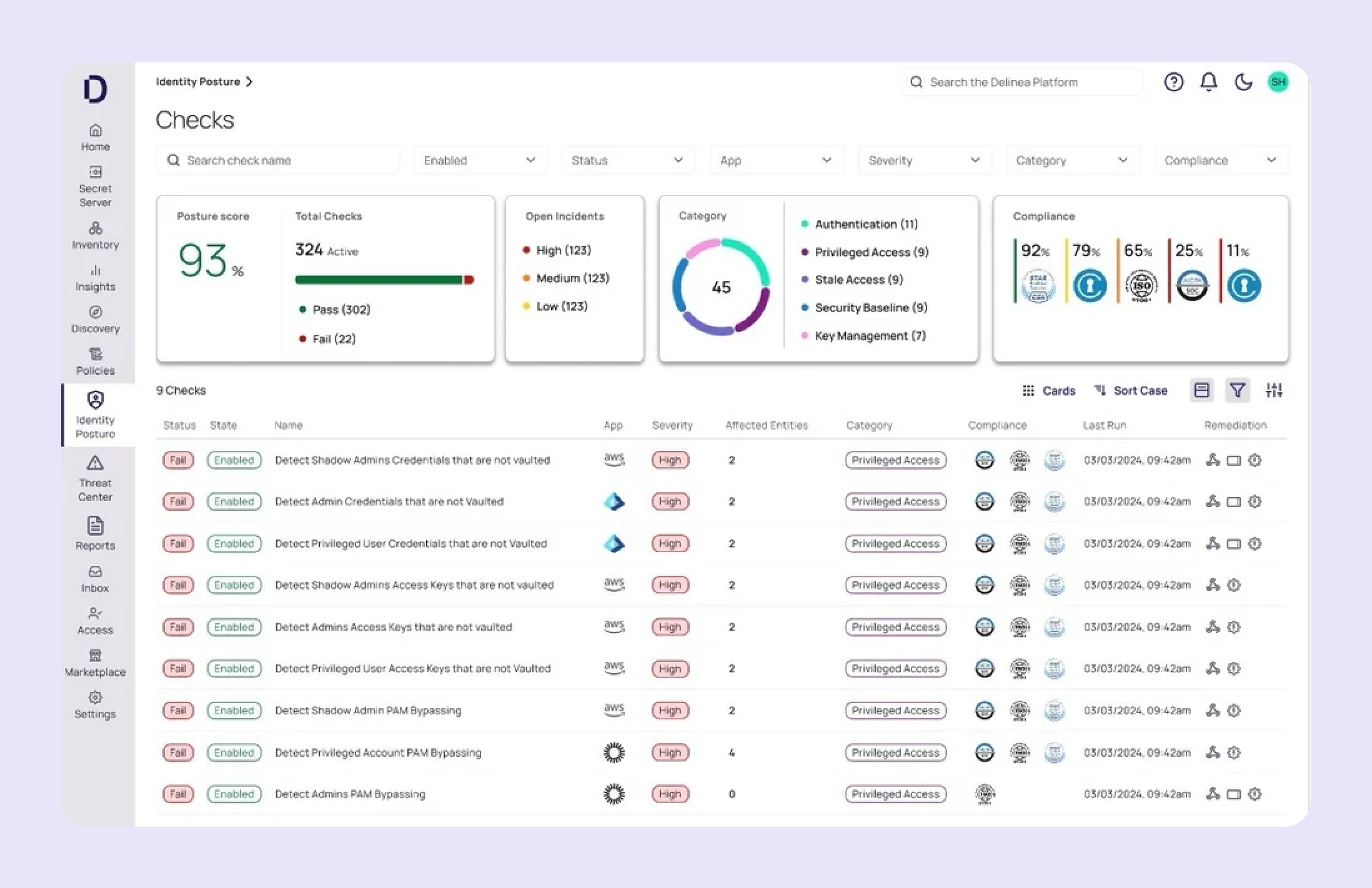The width and height of the screenshot is (1372, 888).
Task: Click Authentication (11) category legend
Action: coord(860,224)
